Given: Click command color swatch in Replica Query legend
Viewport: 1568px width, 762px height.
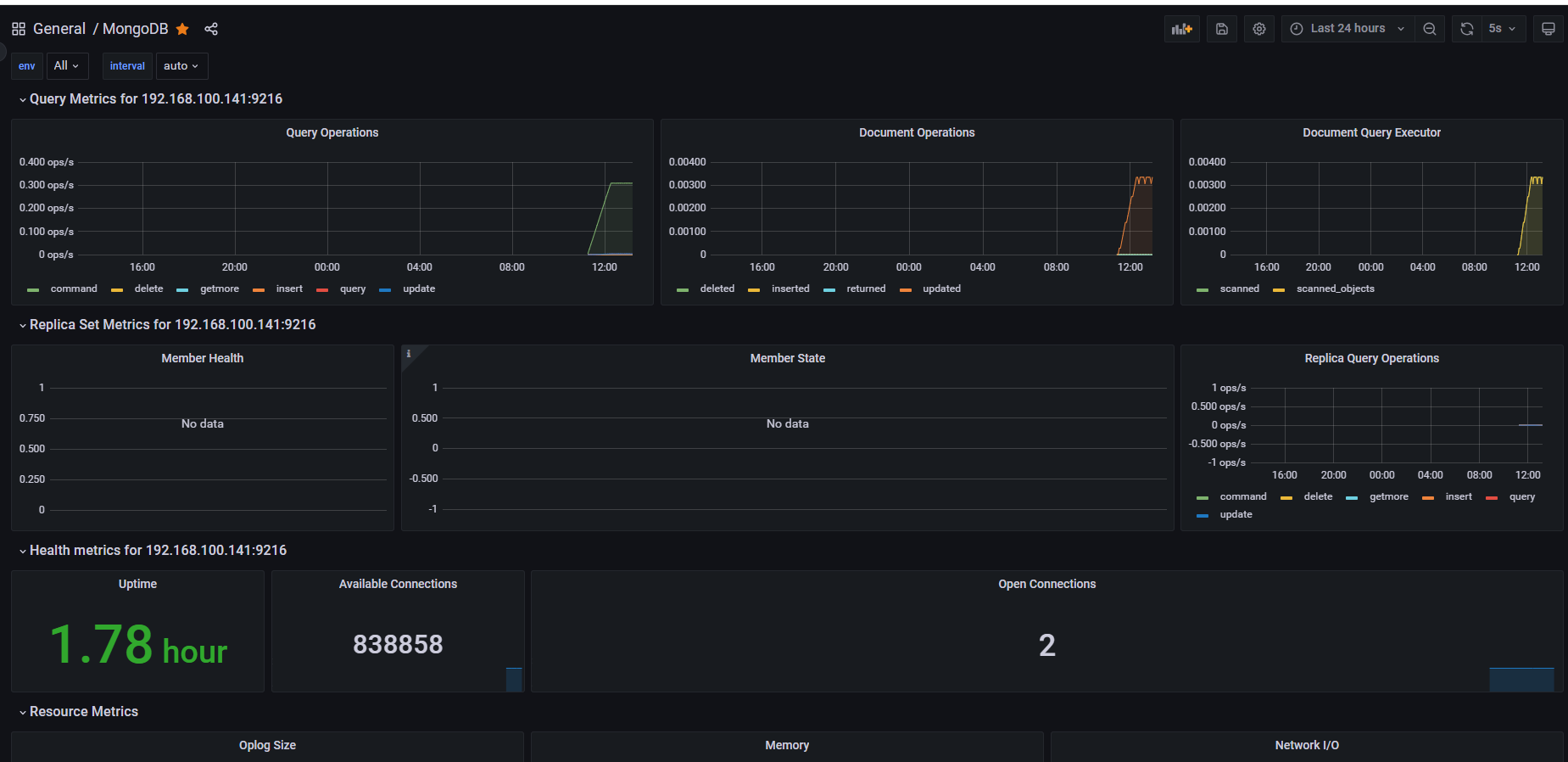Looking at the screenshot, I should pyautogui.click(x=1203, y=498).
